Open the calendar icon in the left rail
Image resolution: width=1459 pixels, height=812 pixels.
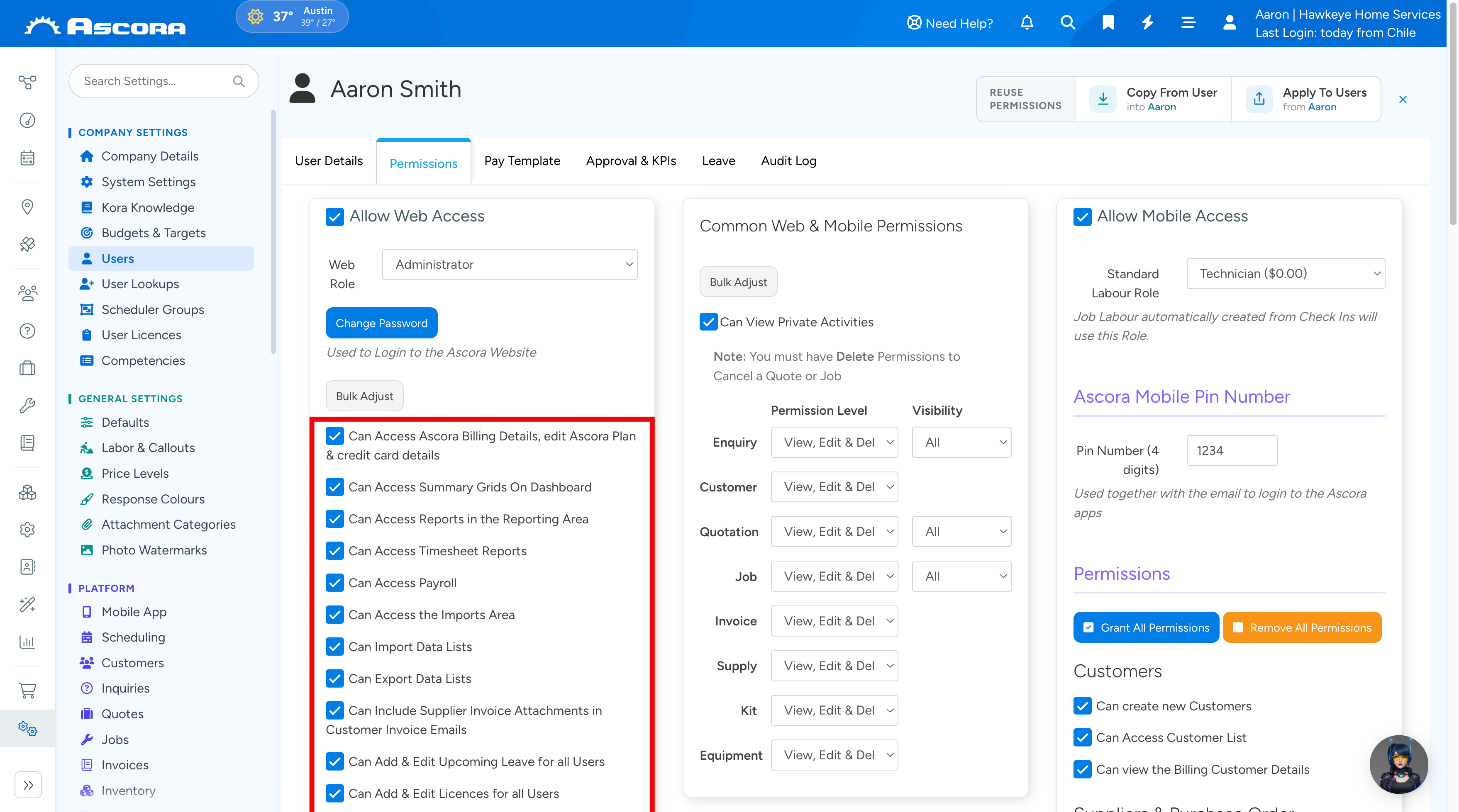(x=27, y=157)
